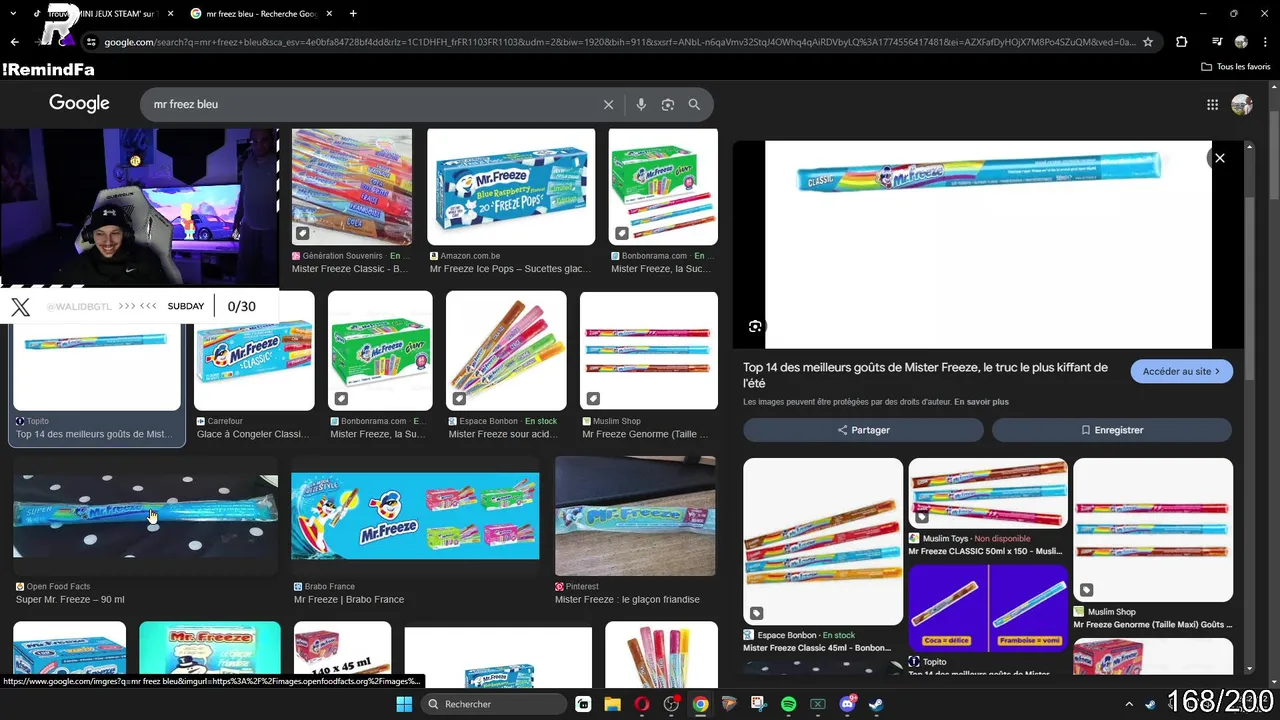Viewport: 1280px width, 720px height.
Task: Open related Muslim Toys CLASSIC 50ml image
Action: (x=988, y=493)
